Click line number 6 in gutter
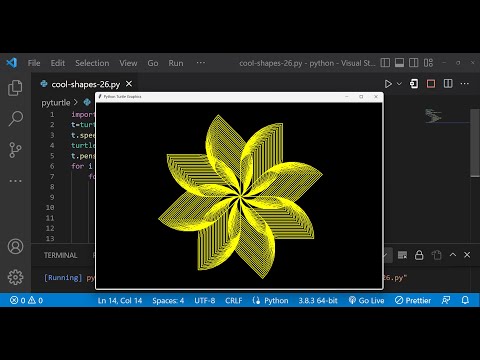Screen dimensions: 480x360 click(x=52, y=166)
